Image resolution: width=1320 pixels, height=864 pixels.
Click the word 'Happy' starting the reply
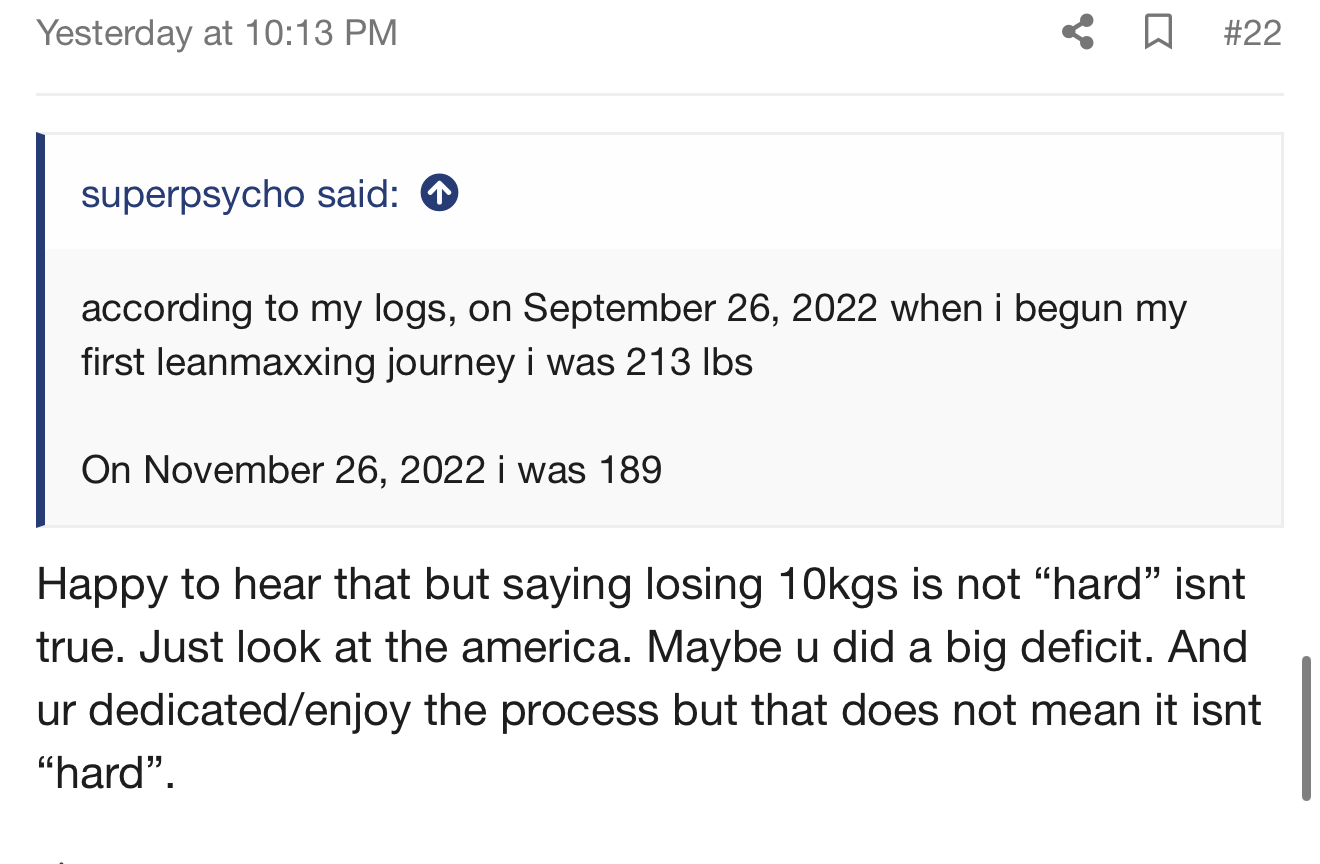click(x=101, y=584)
